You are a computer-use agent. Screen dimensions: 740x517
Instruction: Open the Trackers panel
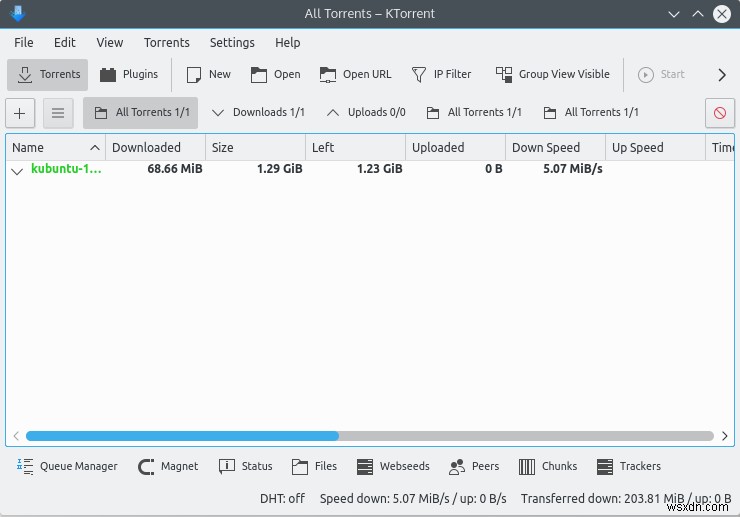click(629, 466)
